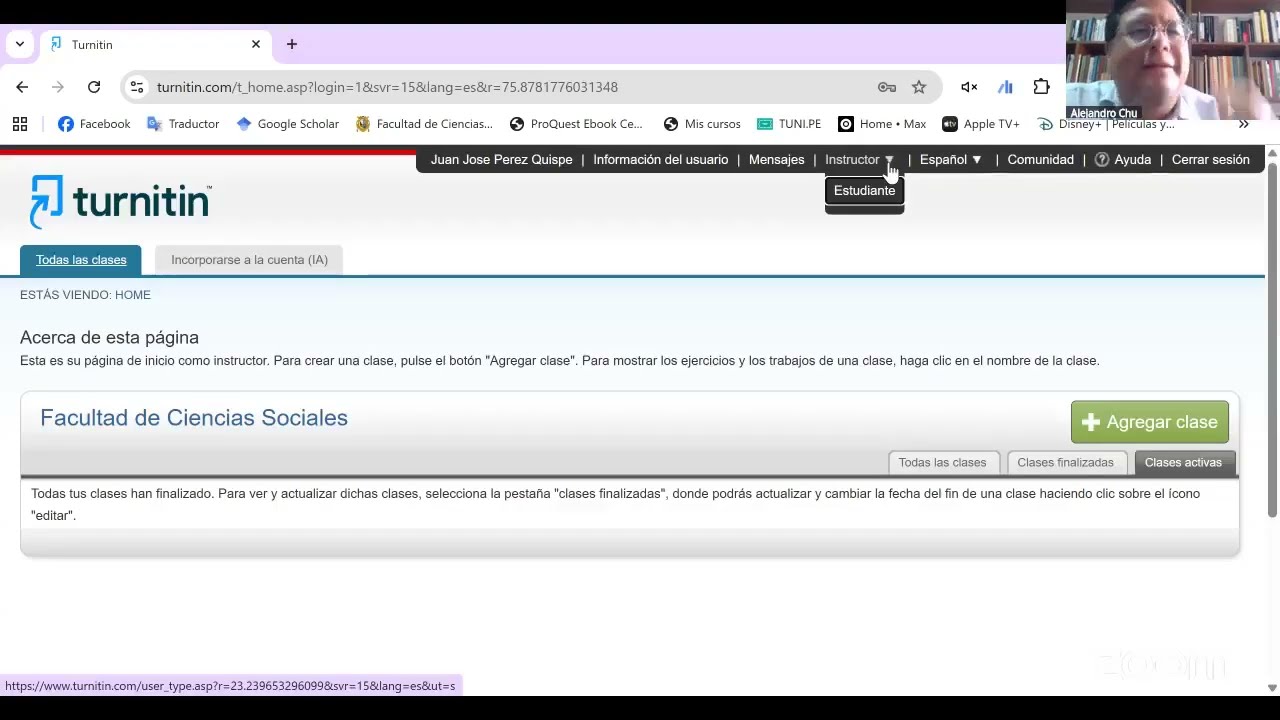
Task: Open the Extensions puzzle icon
Action: click(x=1042, y=87)
